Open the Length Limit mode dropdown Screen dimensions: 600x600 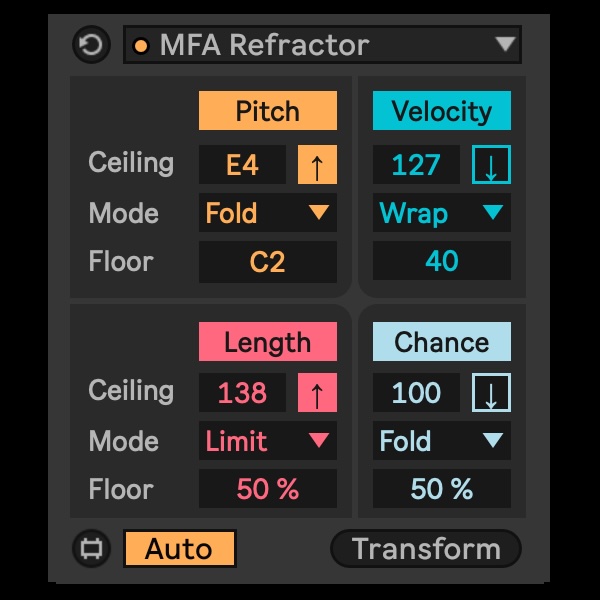coord(267,441)
